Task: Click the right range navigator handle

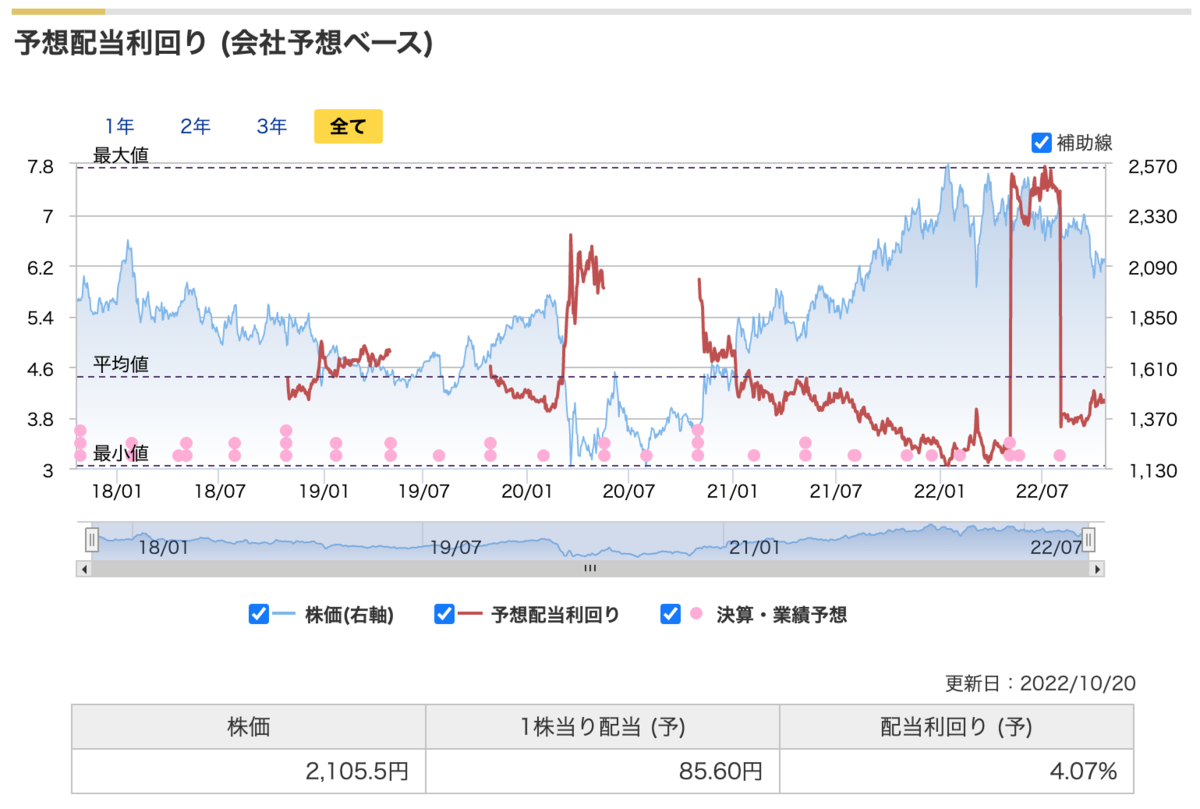Action: pyautogui.click(x=1089, y=540)
